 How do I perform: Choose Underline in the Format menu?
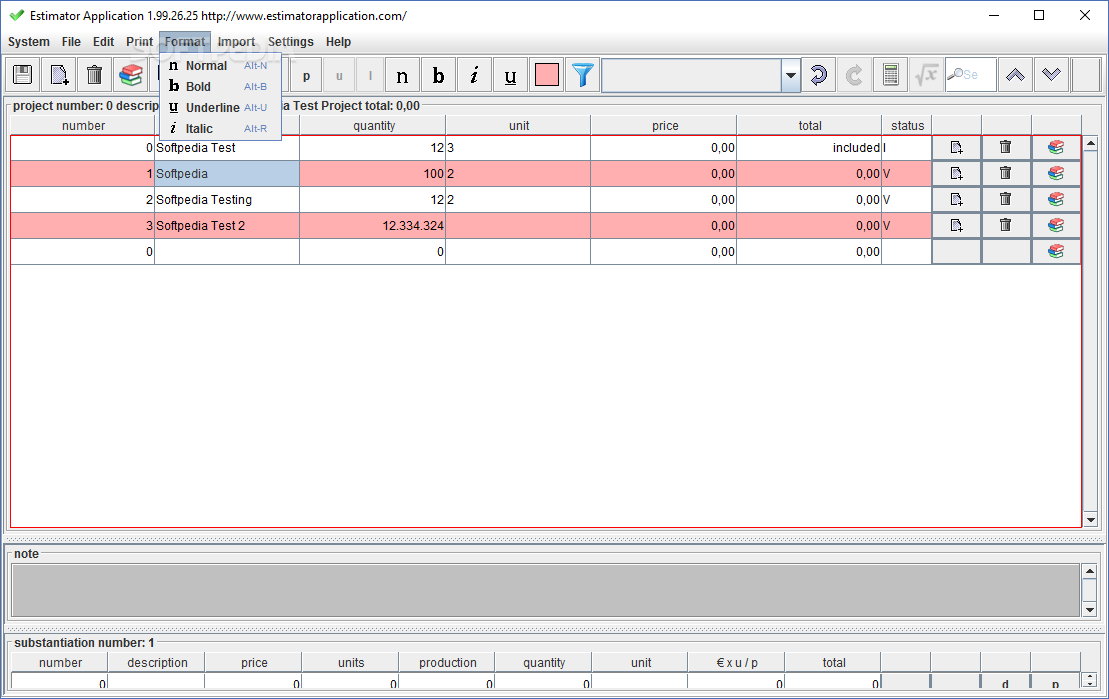(220, 108)
